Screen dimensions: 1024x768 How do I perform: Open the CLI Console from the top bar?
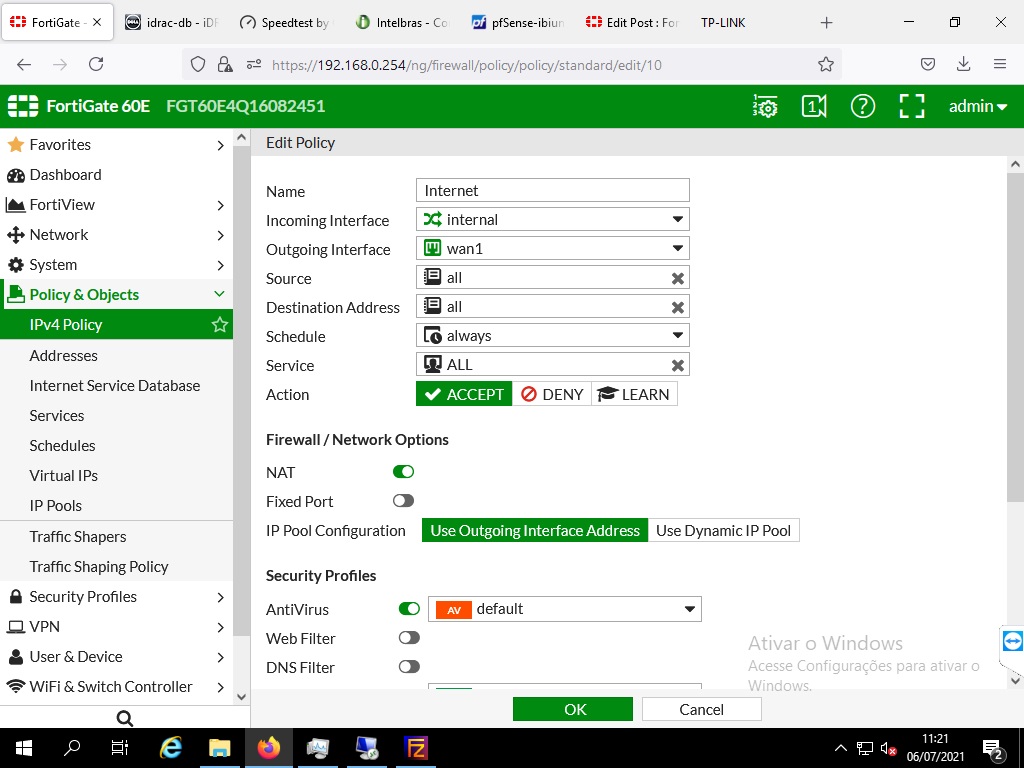[765, 105]
